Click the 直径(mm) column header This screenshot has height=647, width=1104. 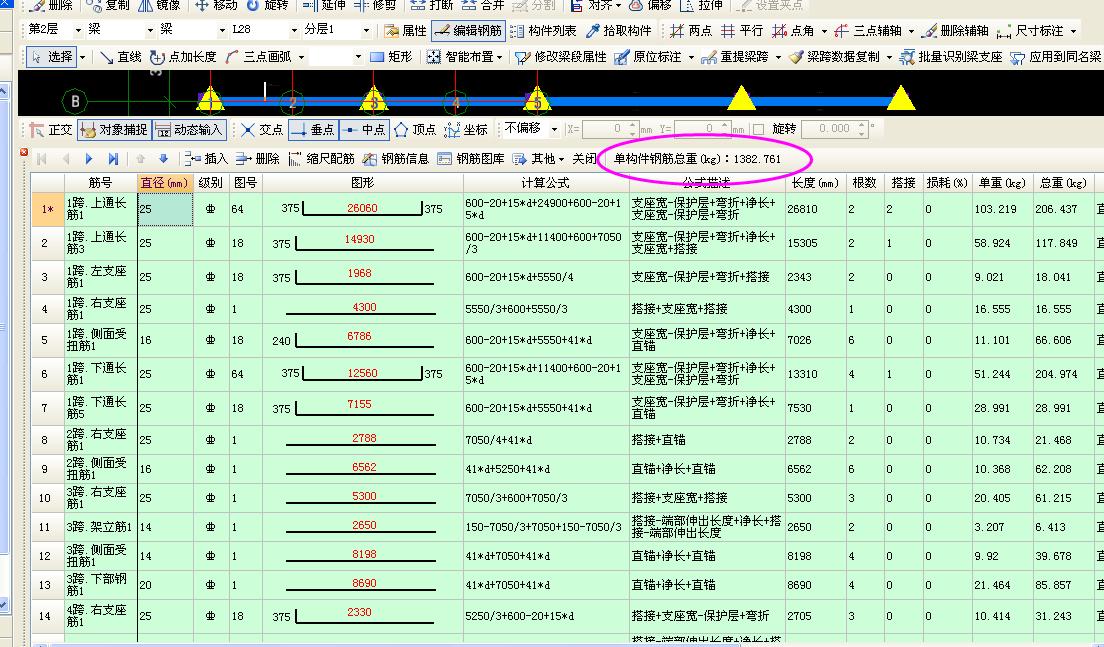point(165,183)
